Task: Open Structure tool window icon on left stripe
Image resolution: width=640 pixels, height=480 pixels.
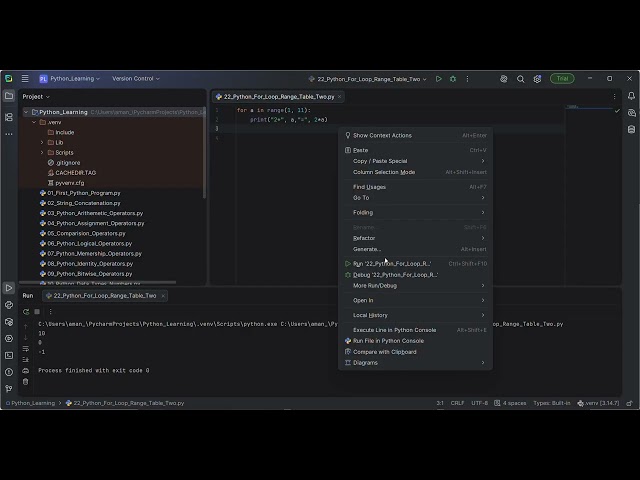Action: pos(9,117)
